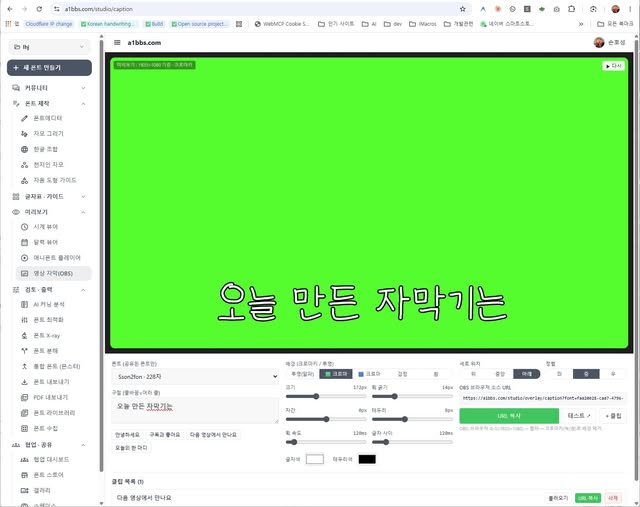
Task: Show more bookmarks via chevron
Action: 581,24
